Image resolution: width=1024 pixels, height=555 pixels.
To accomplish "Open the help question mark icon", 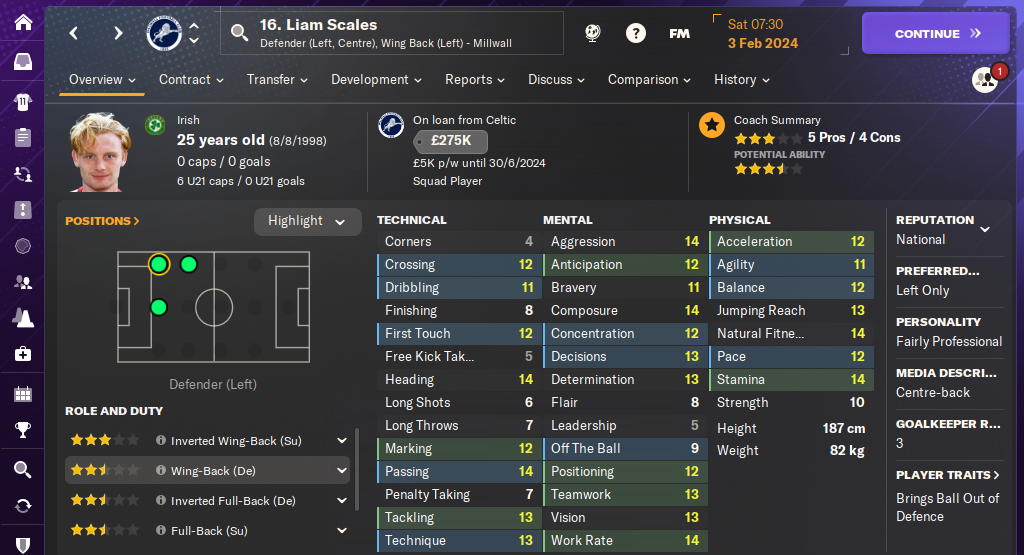I will click(636, 33).
